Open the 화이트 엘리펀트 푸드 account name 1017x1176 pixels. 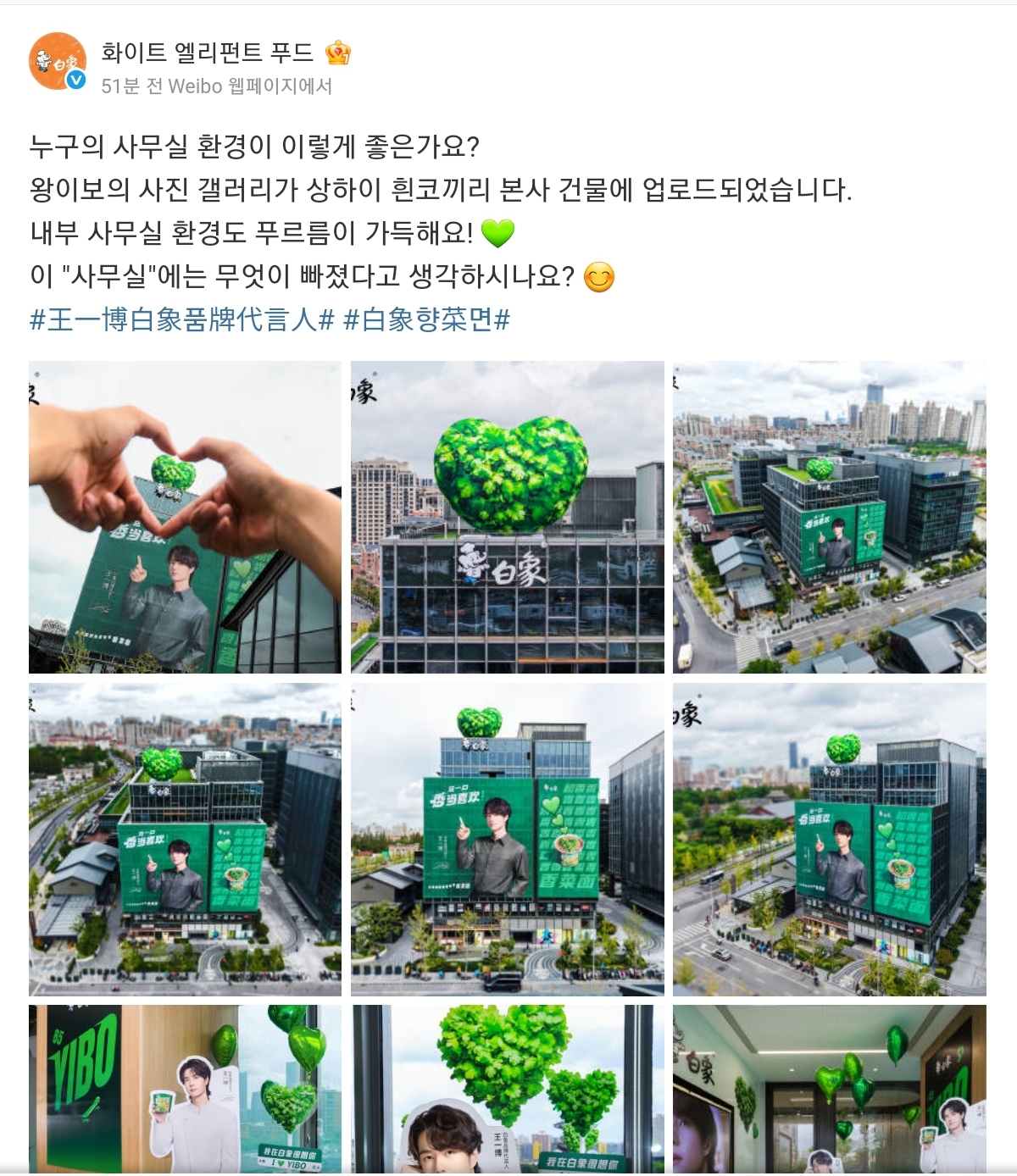208,53
